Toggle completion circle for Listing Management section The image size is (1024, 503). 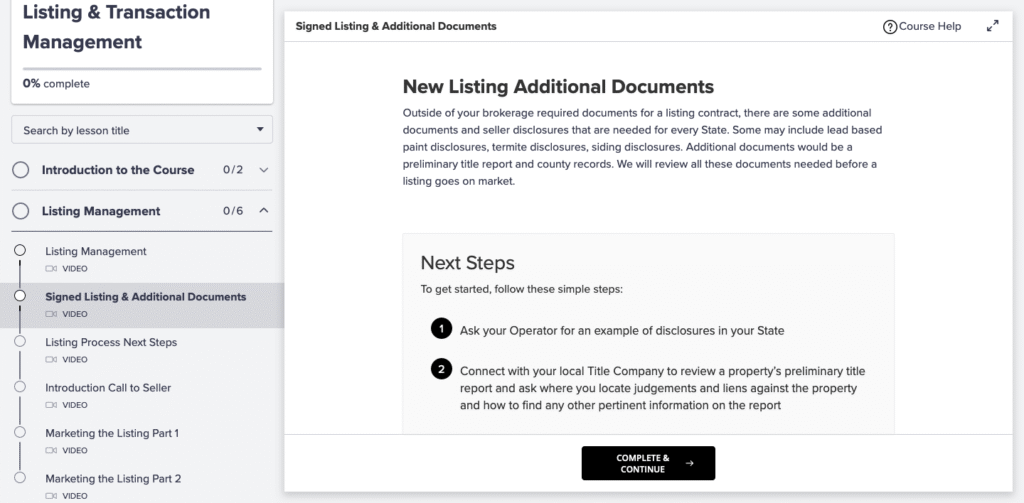pyautogui.click(x=21, y=211)
